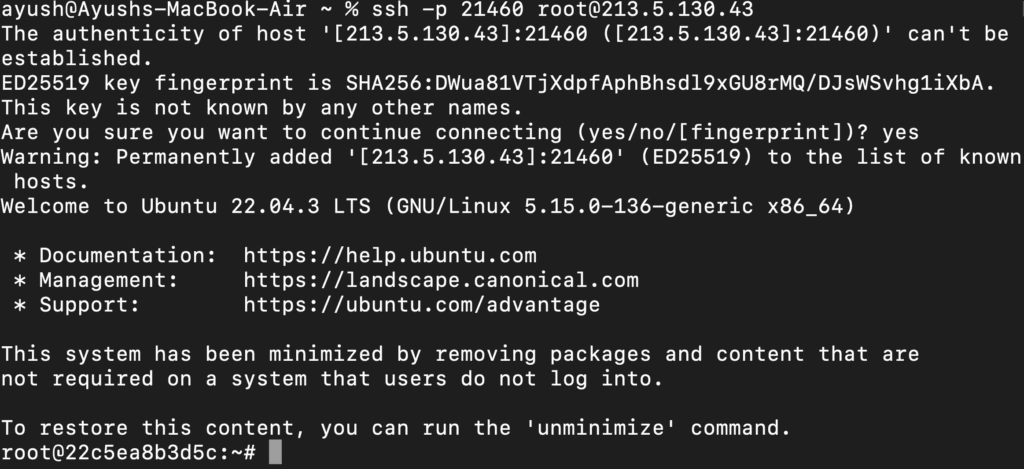Open the help.ubuntu.com documentation link
1024x469 pixels.
point(389,255)
